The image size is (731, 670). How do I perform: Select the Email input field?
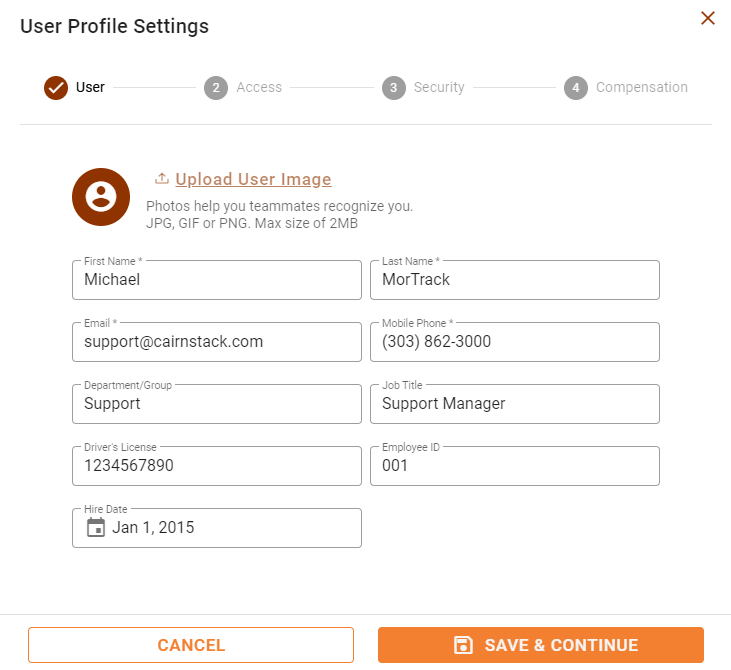[217, 342]
